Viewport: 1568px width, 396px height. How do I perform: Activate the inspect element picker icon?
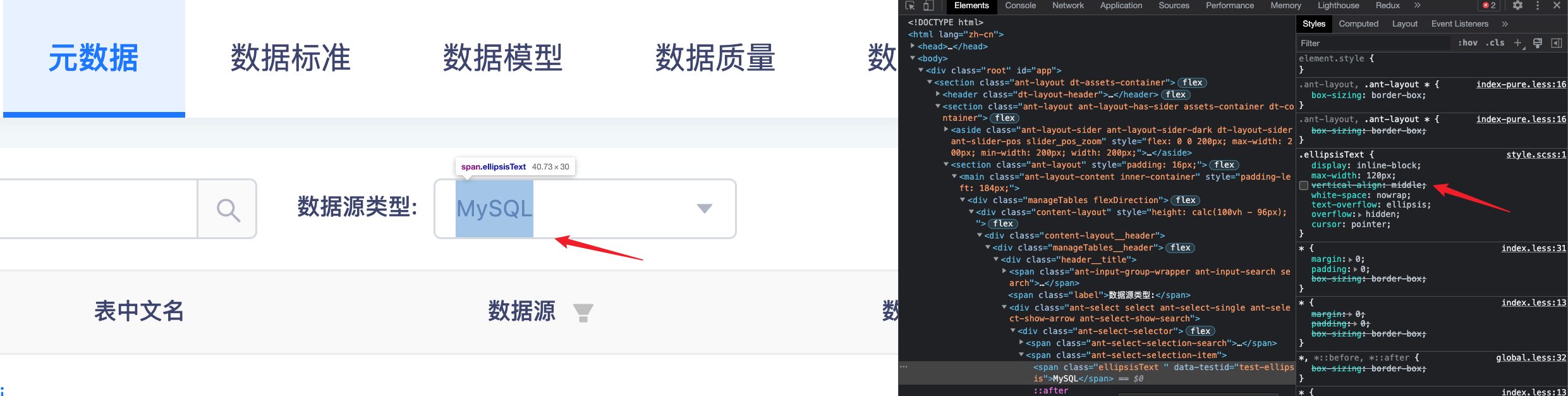tap(910, 6)
